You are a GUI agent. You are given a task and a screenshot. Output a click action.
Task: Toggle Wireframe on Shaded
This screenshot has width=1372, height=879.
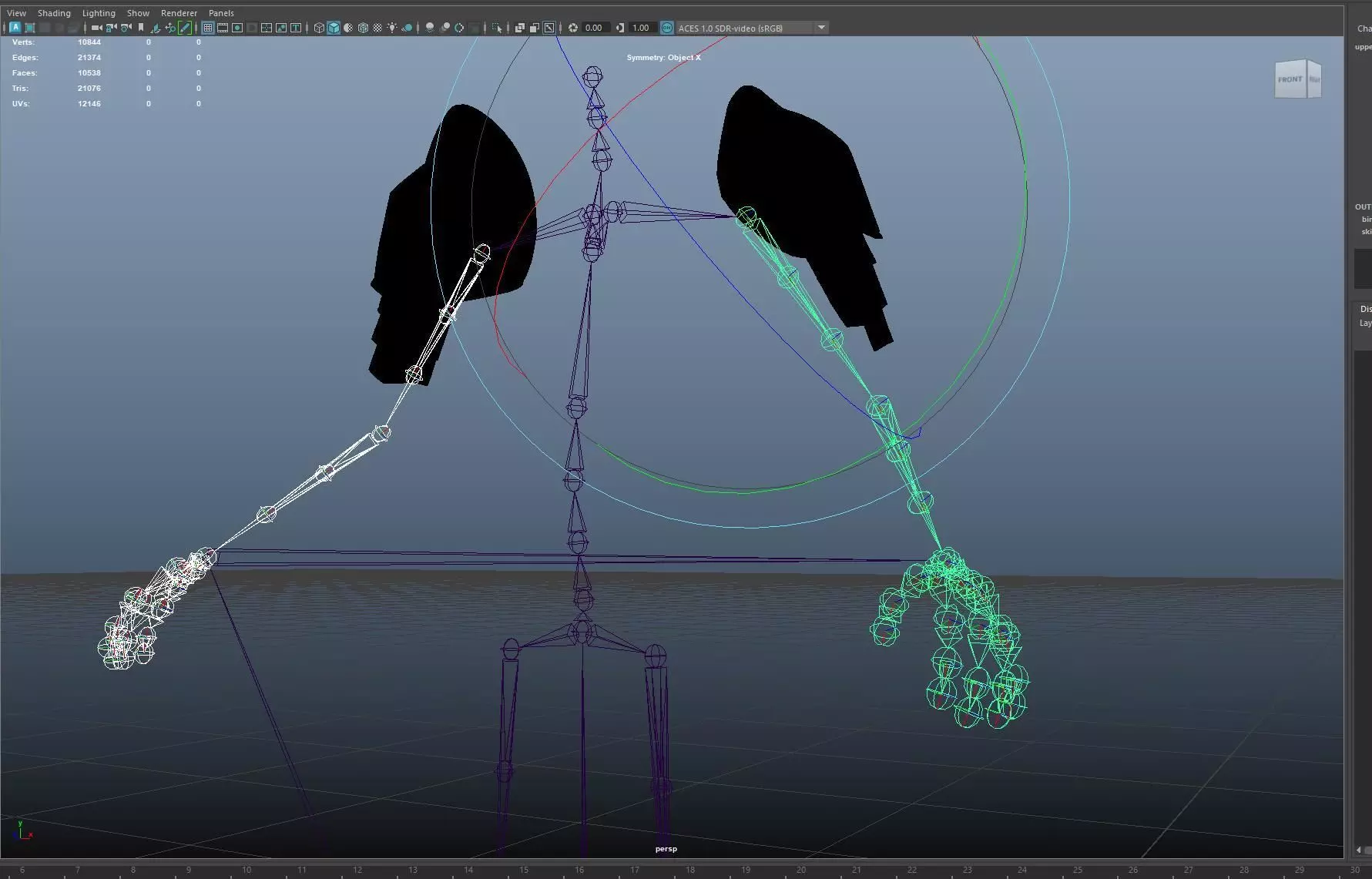363,28
